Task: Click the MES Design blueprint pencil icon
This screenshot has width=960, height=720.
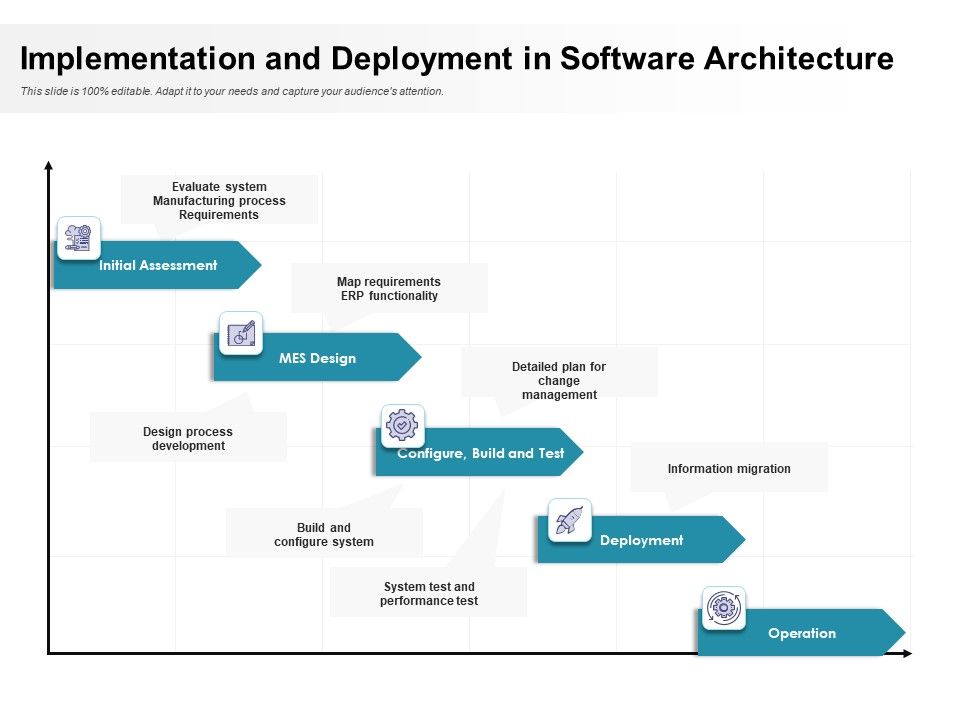Action: (x=241, y=333)
